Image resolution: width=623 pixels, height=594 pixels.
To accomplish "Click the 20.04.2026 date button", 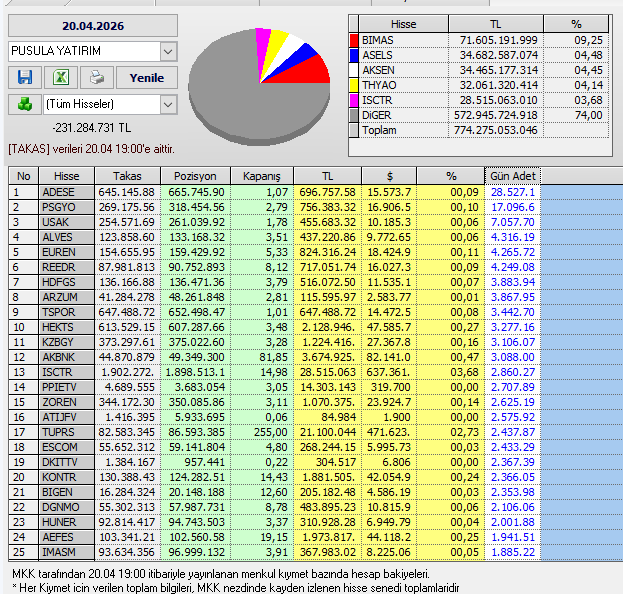I will (x=93, y=26).
